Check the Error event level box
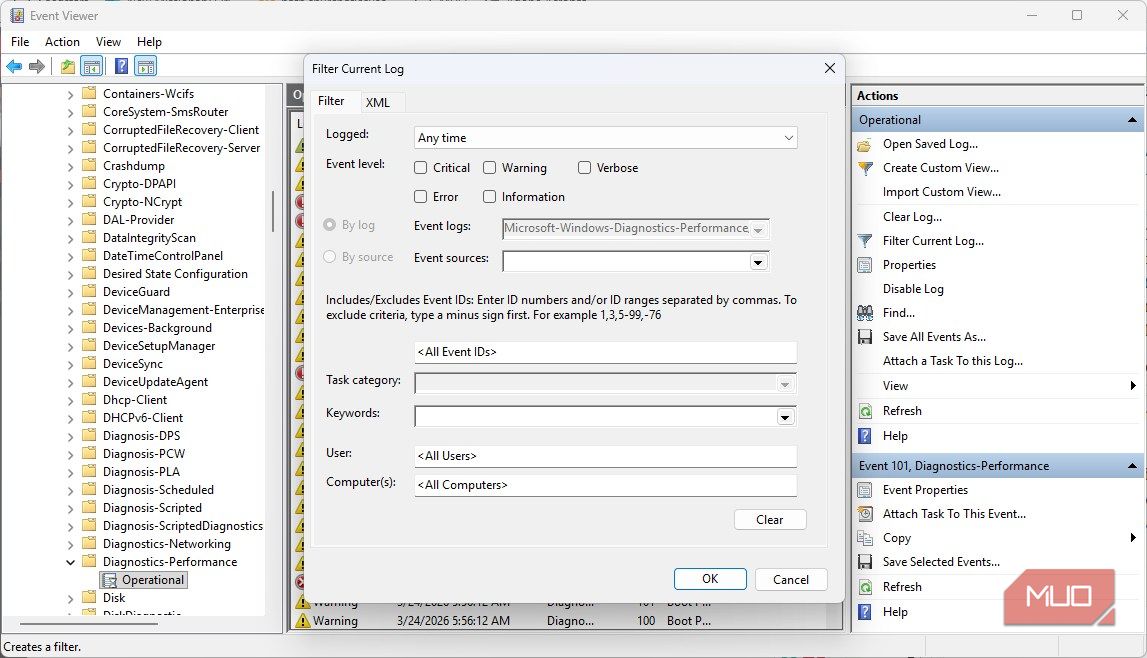The height and width of the screenshot is (658, 1147). (x=421, y=197)
